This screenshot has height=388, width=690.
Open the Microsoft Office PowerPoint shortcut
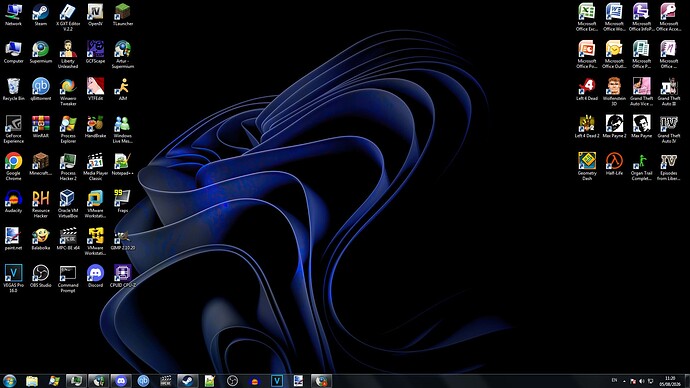587,55
